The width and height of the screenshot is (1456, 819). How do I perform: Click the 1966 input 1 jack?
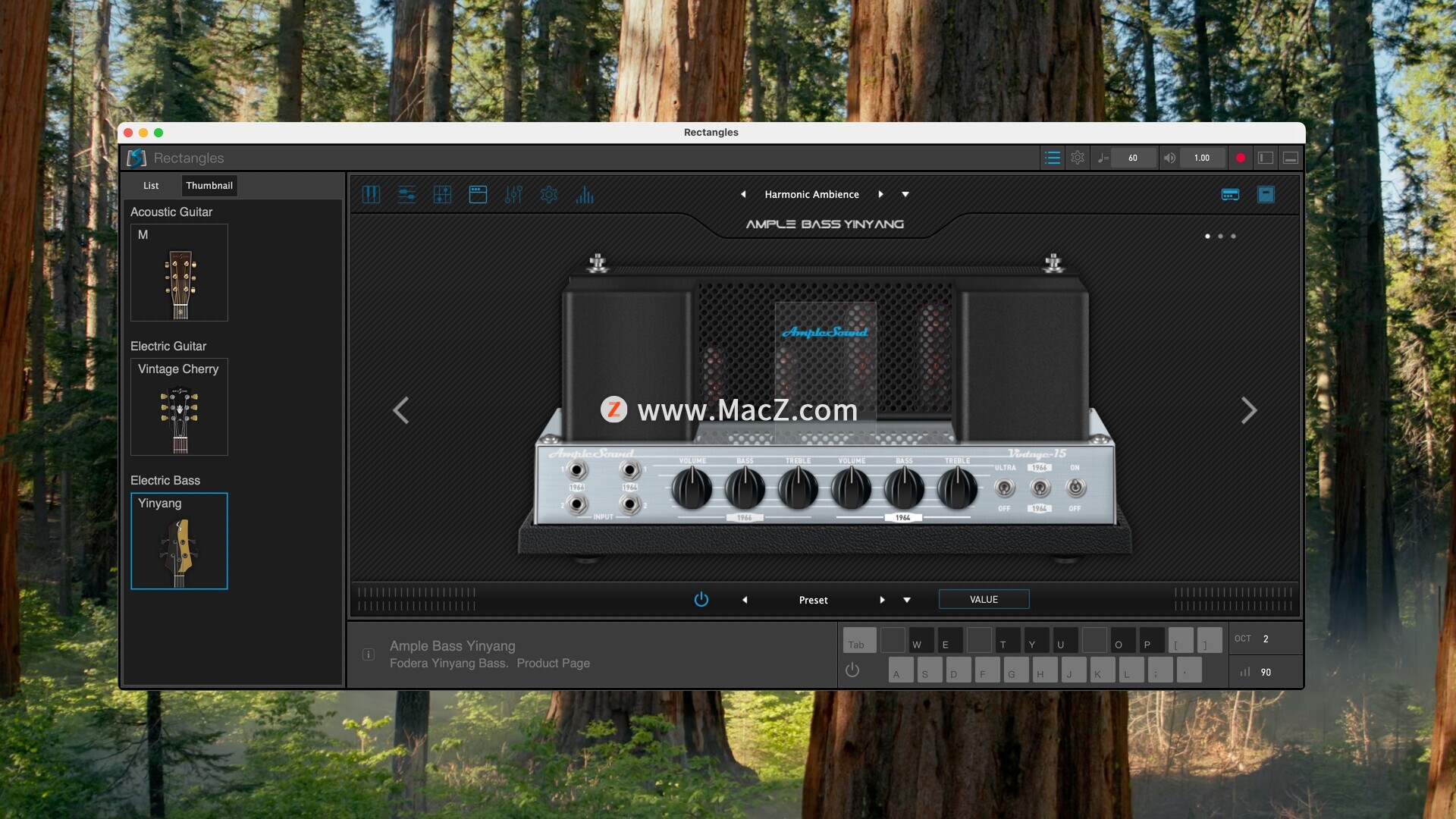pyautogui.click(x=577, y=470)
